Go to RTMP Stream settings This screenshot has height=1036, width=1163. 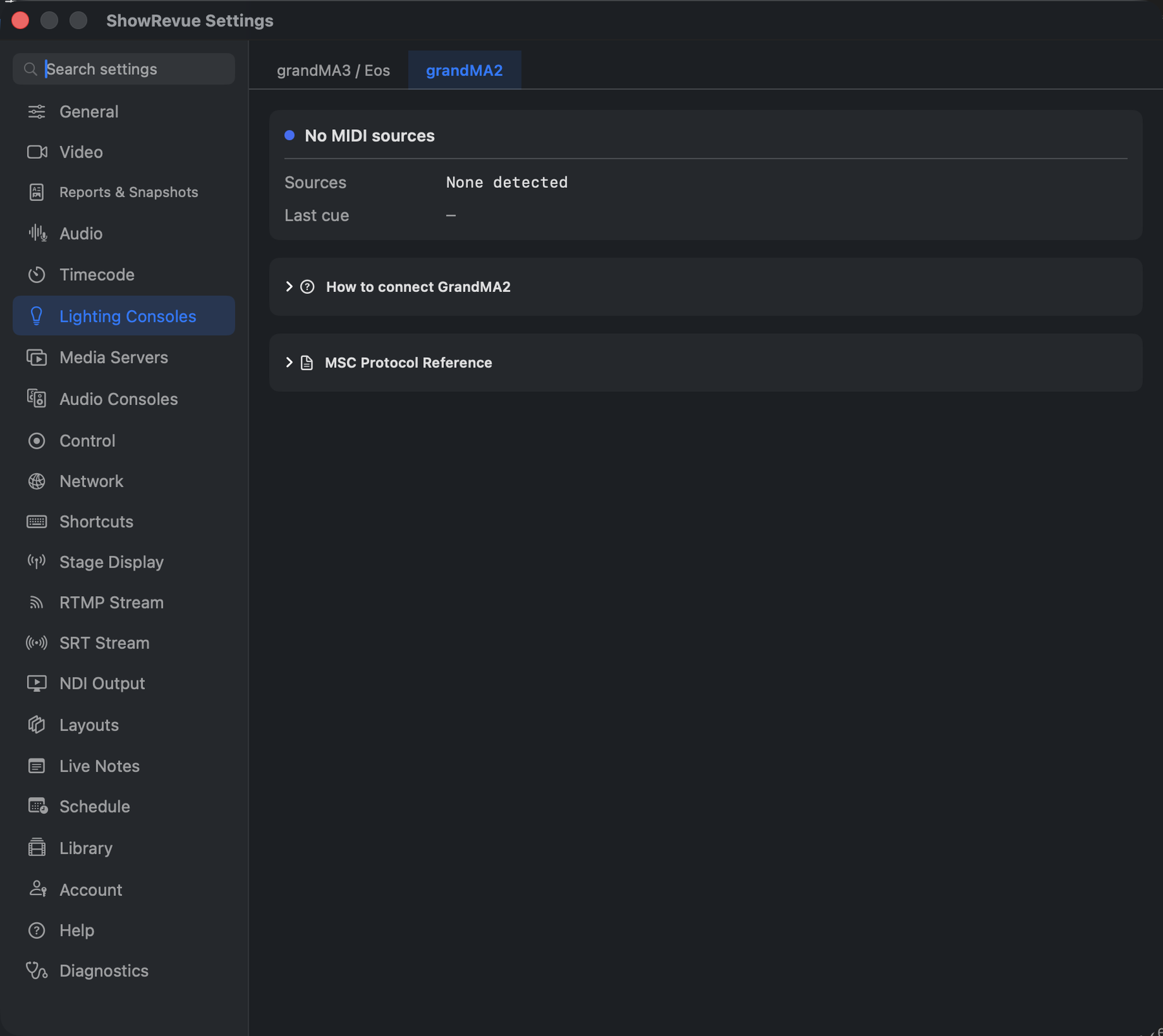[x=123, y=603]
